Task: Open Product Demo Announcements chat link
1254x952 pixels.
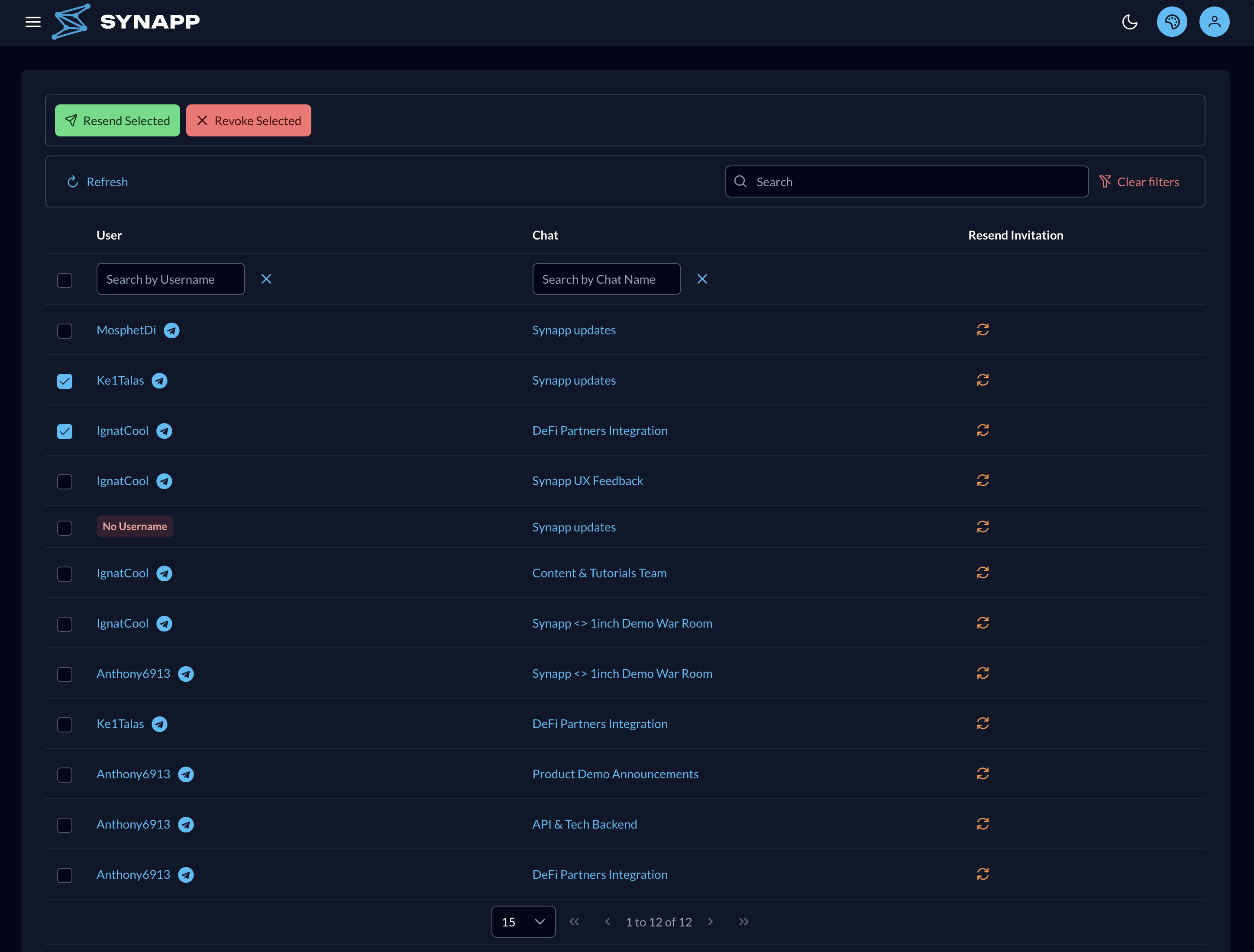Action: pyautogui.click(x=615, y=774)
